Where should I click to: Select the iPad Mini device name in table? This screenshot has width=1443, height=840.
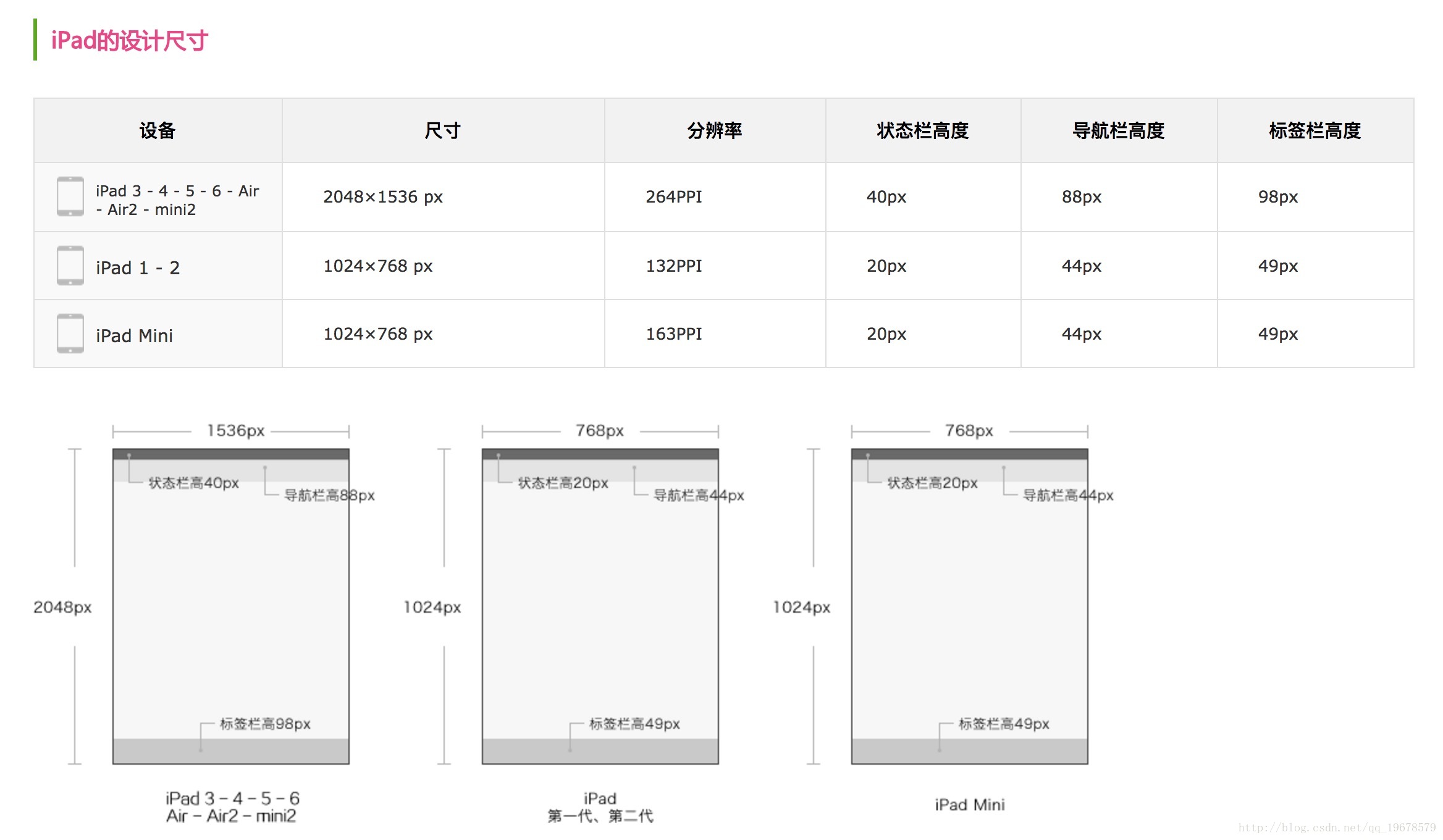pyautogui.click(x=134, y=335)
